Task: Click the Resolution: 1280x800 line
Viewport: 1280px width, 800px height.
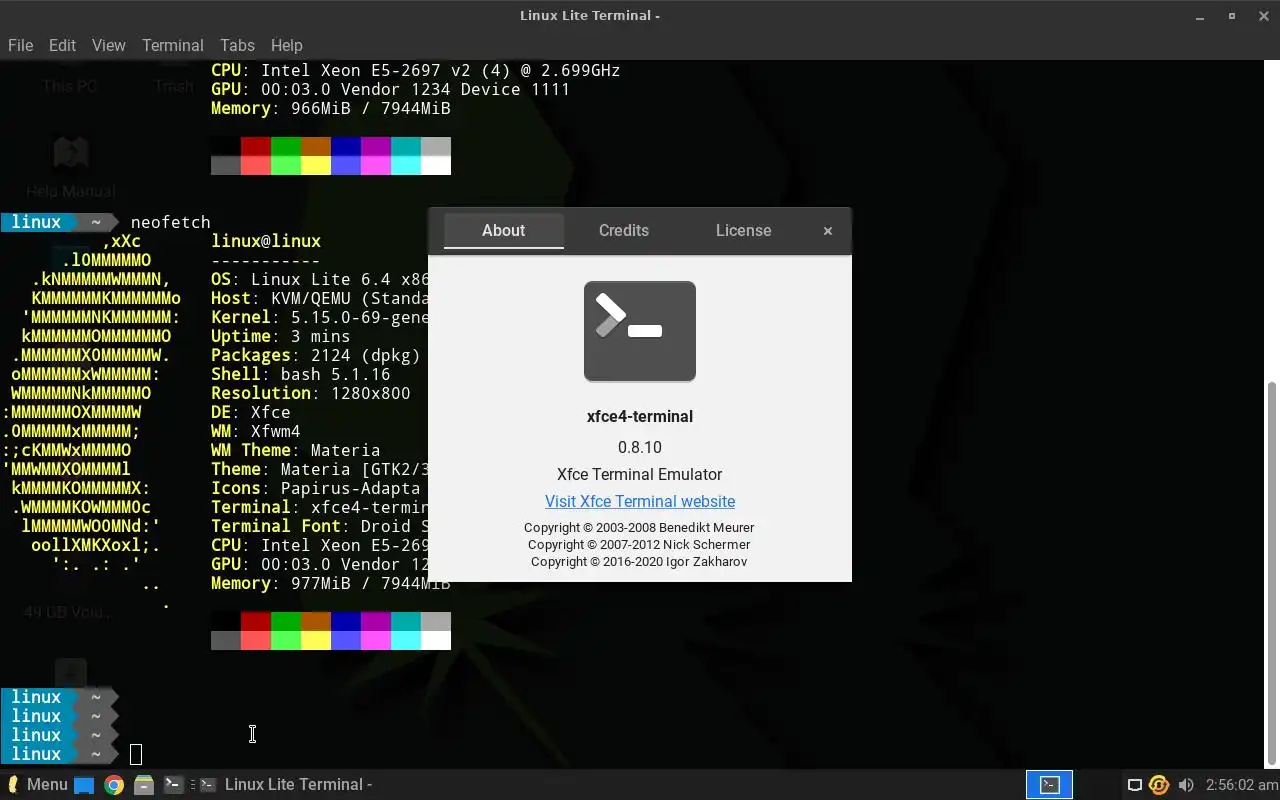Action: click(x=311, y=393)
